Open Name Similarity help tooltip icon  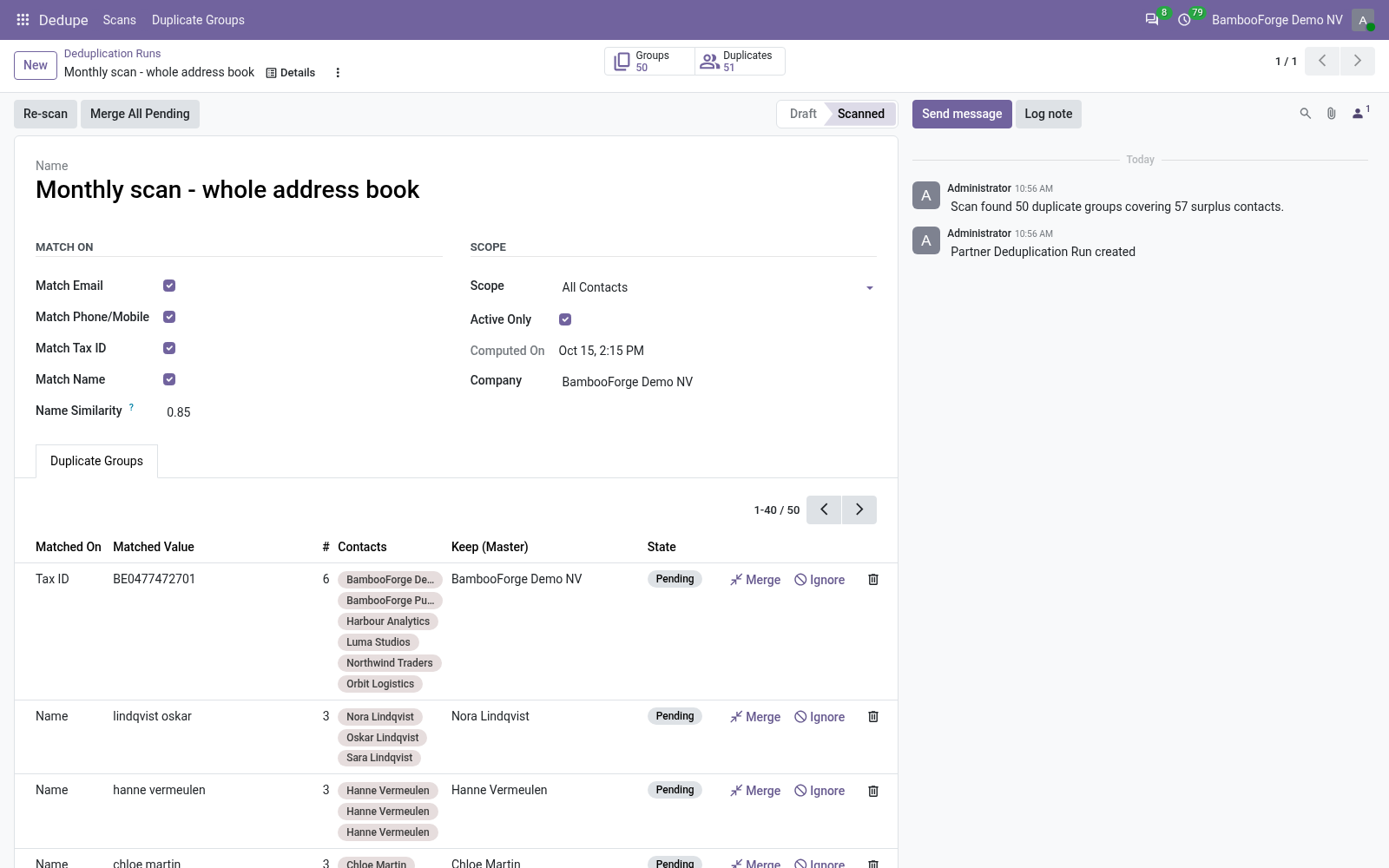(131, 407)
